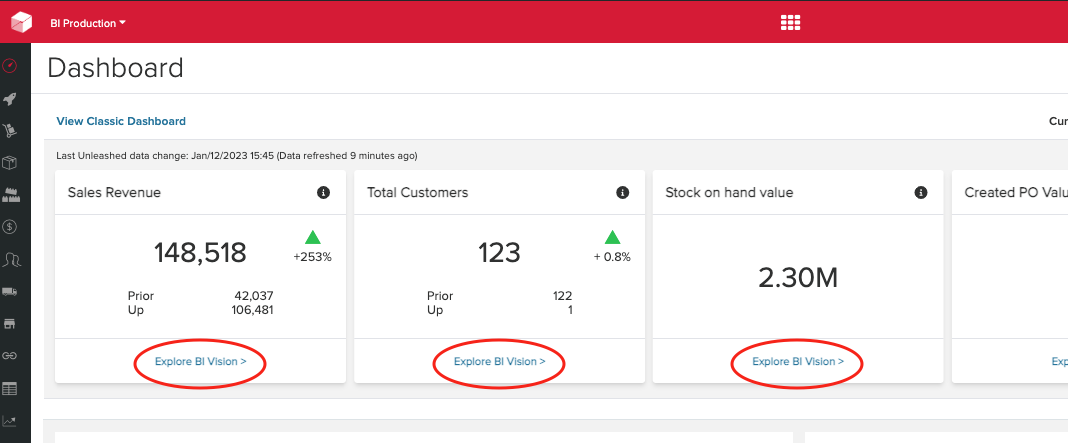Open the BI Production account dropdown
This screenshot has width=1068, height=443.
click(88, 23)
